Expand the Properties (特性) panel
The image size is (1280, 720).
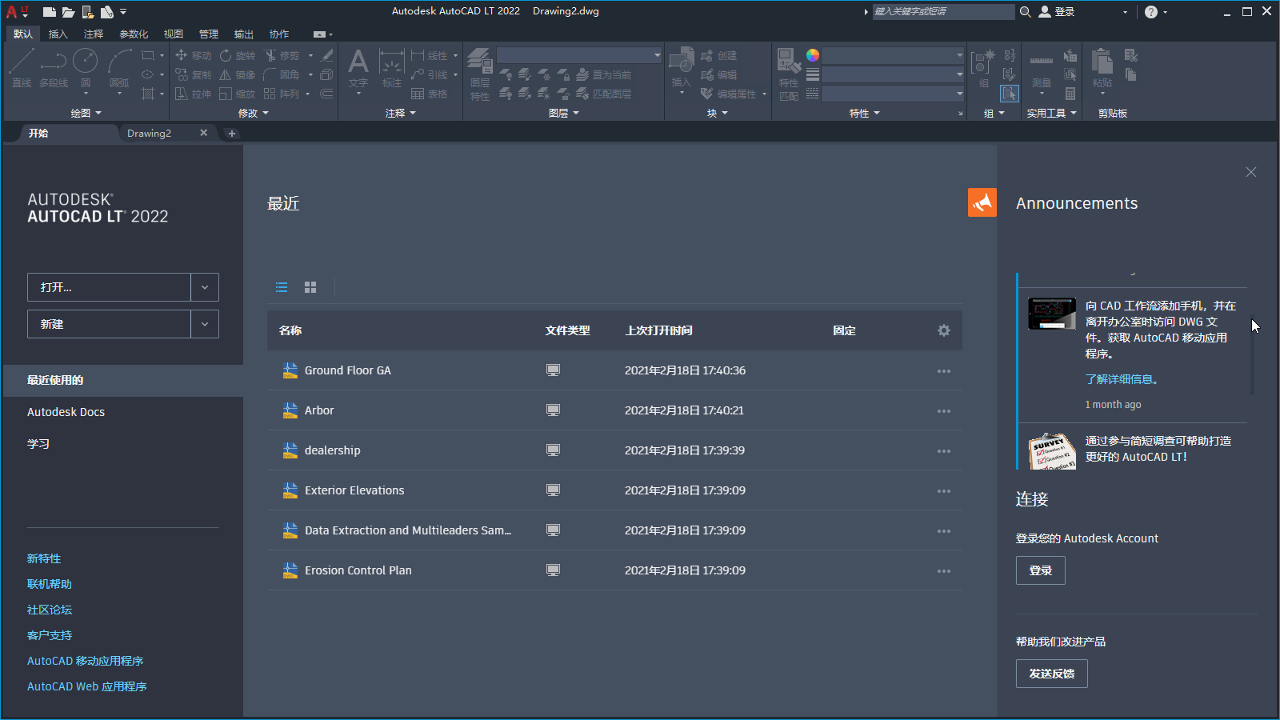(x=865, y=113)
